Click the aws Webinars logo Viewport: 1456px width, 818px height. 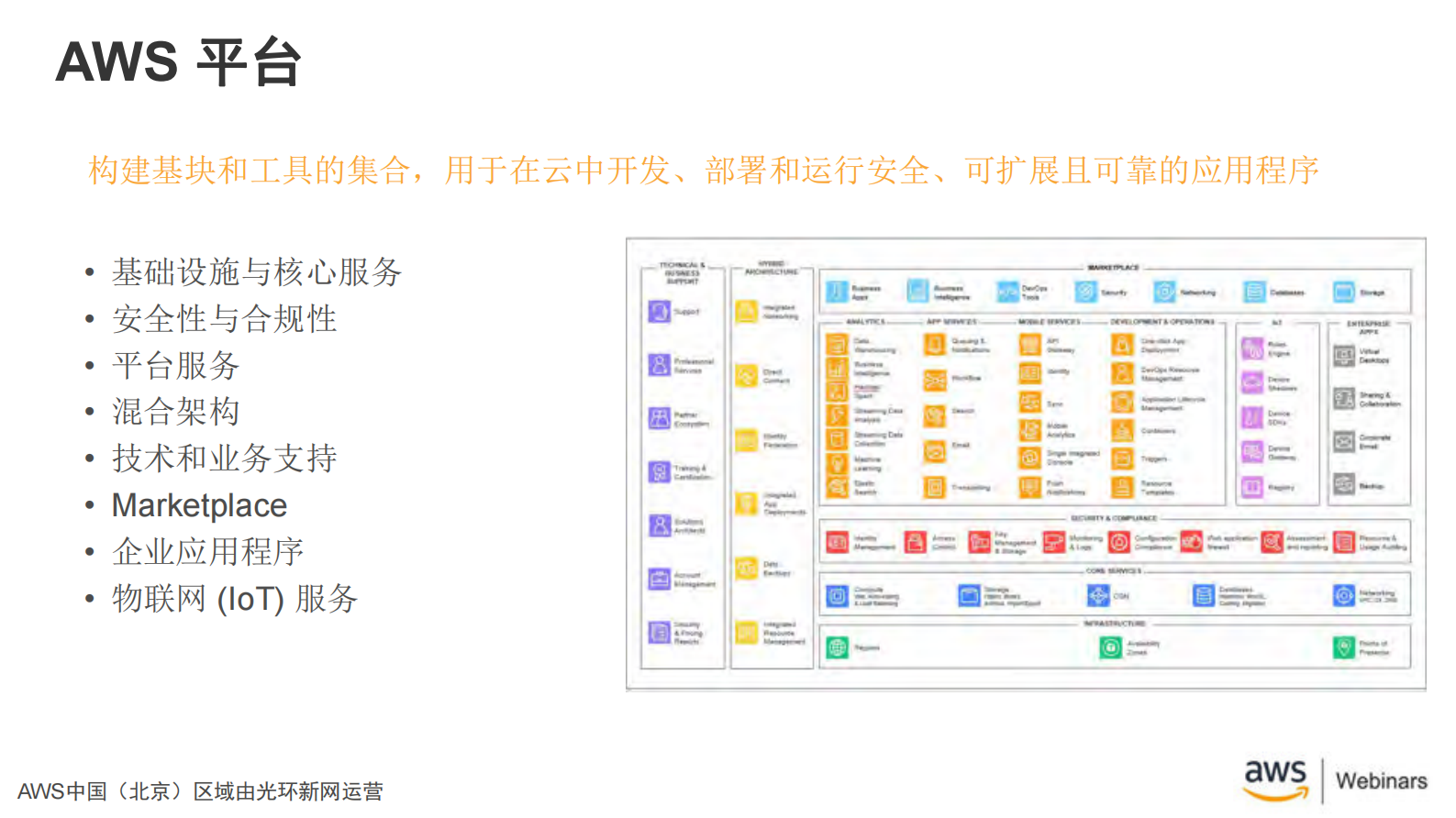1336,780
